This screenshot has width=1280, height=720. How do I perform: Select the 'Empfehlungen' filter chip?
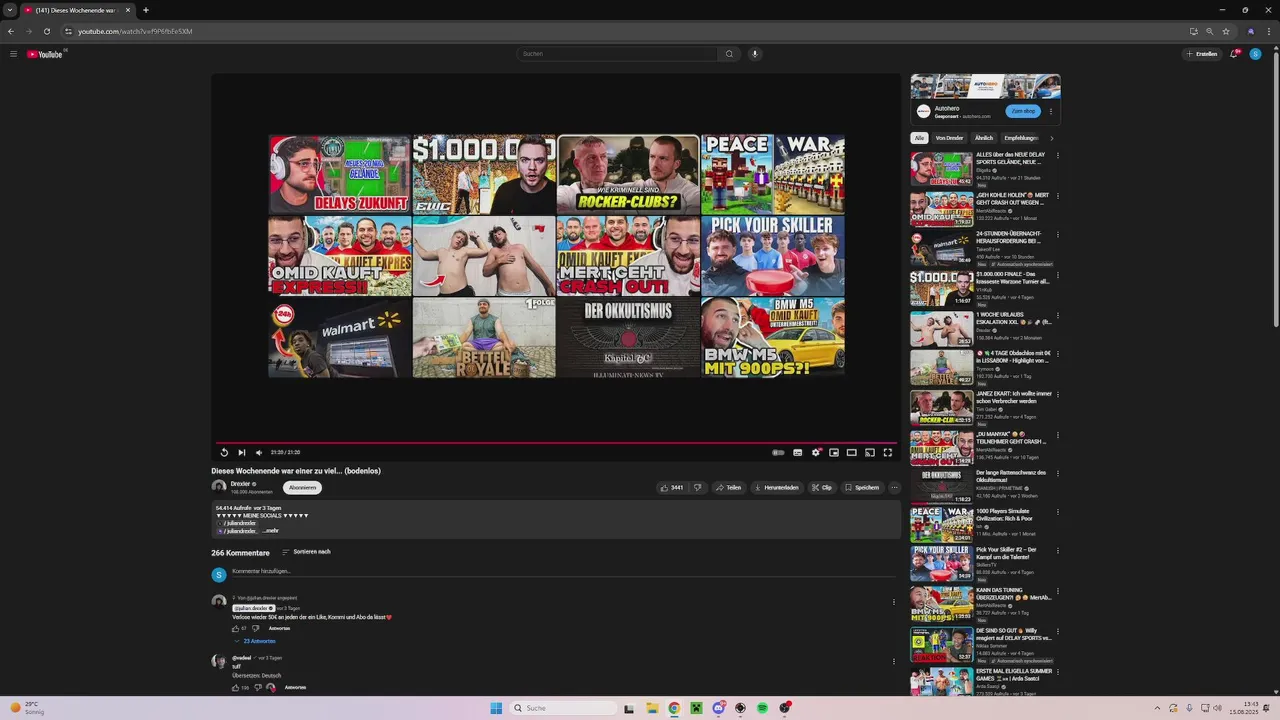[1021, 138]
